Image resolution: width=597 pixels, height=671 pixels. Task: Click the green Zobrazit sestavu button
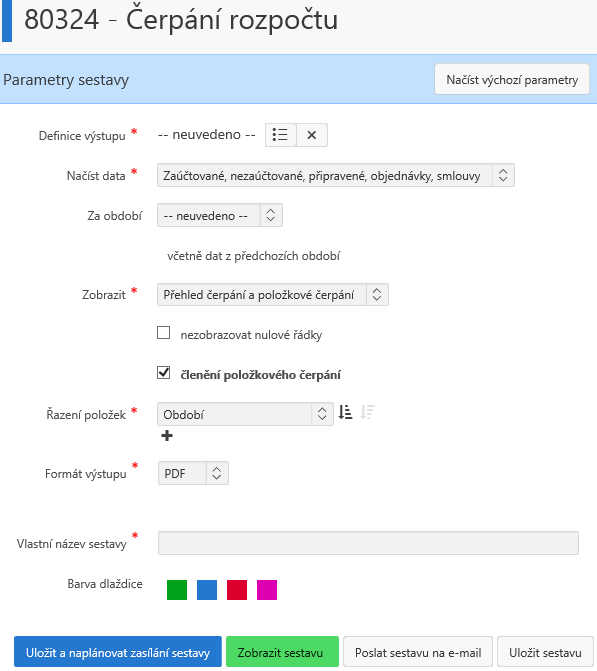[x=282, y=652]
